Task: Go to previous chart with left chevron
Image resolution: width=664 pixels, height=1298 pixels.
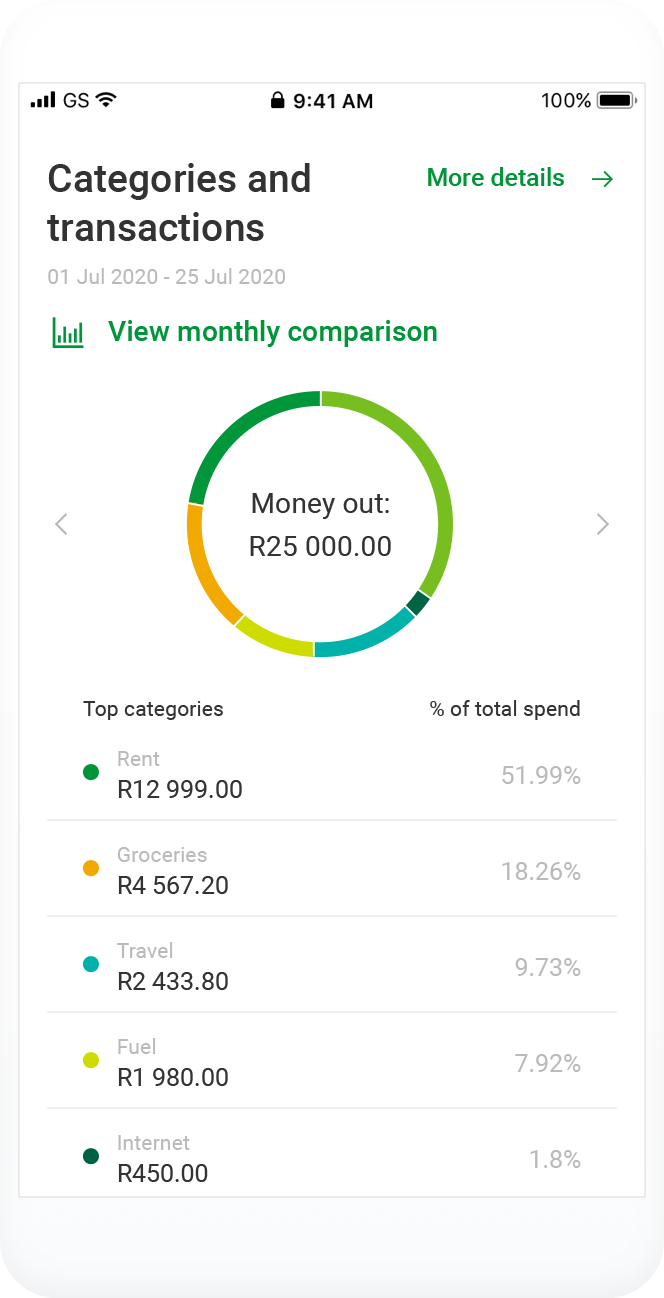Action: (x=62, y=524)
